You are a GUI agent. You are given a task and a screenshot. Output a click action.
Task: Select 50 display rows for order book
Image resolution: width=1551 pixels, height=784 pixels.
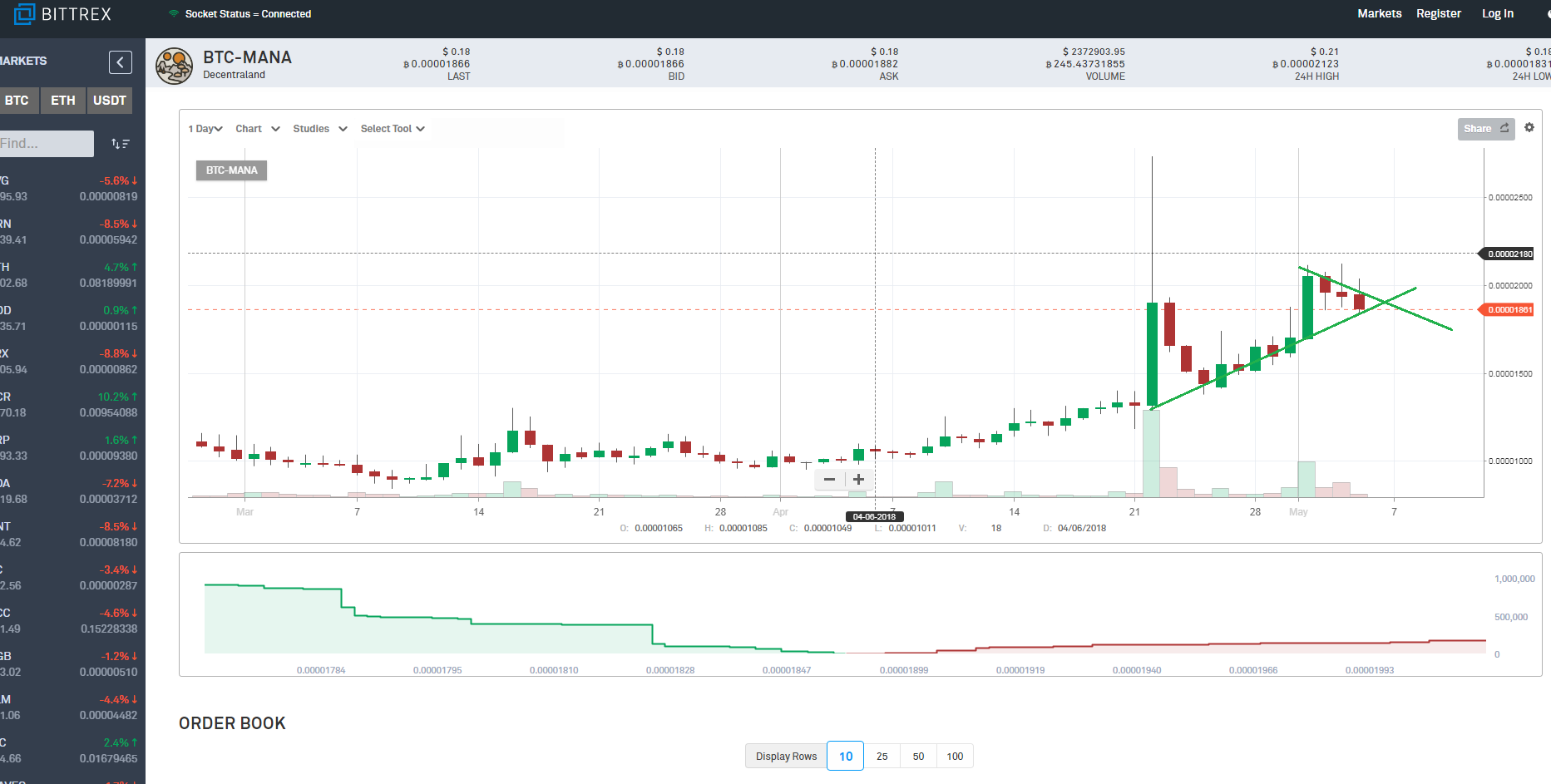point(918,756)
